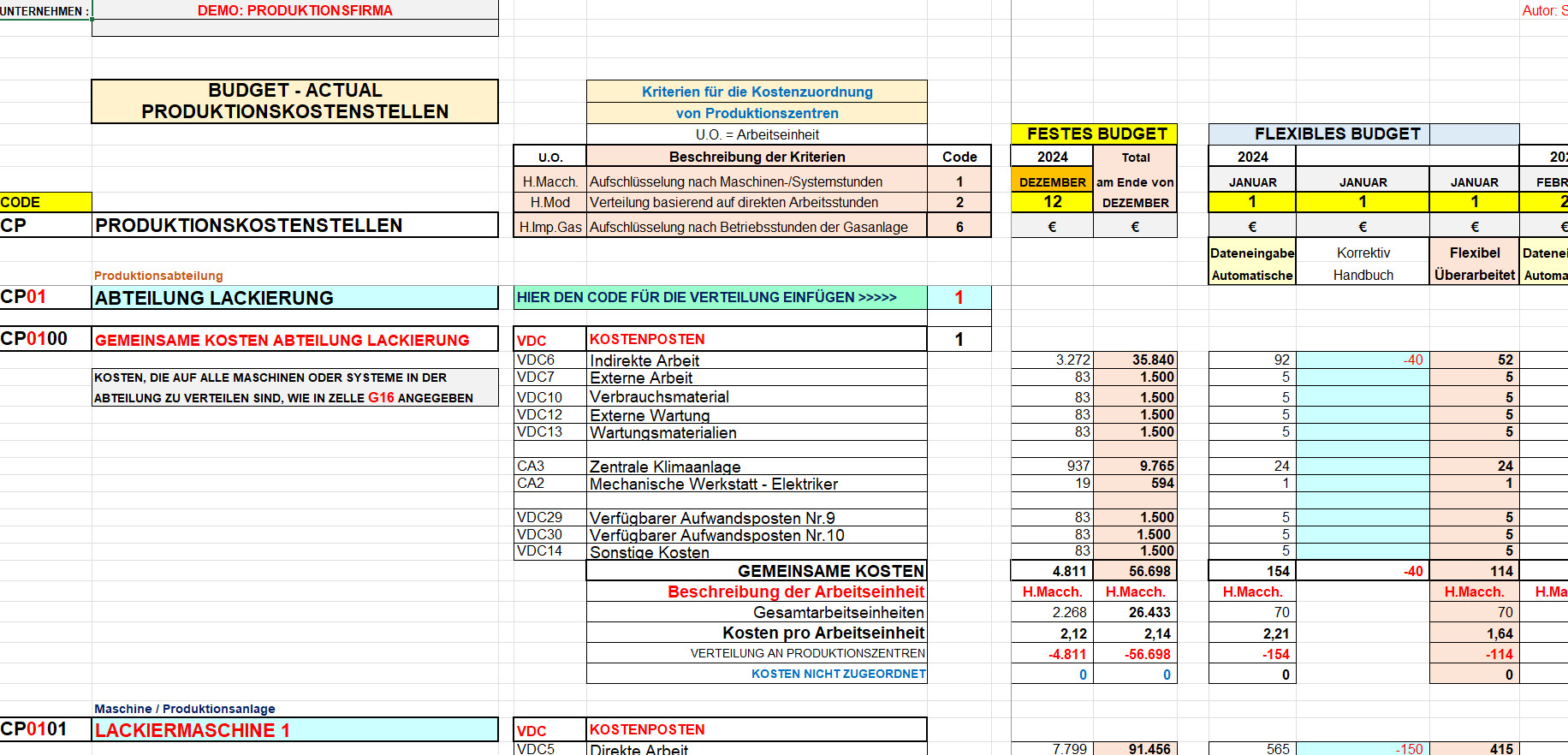The width and height of the screenshot is (1568, 755).
Task: Click the yellow CODE header cell
Action: point(45,202)
